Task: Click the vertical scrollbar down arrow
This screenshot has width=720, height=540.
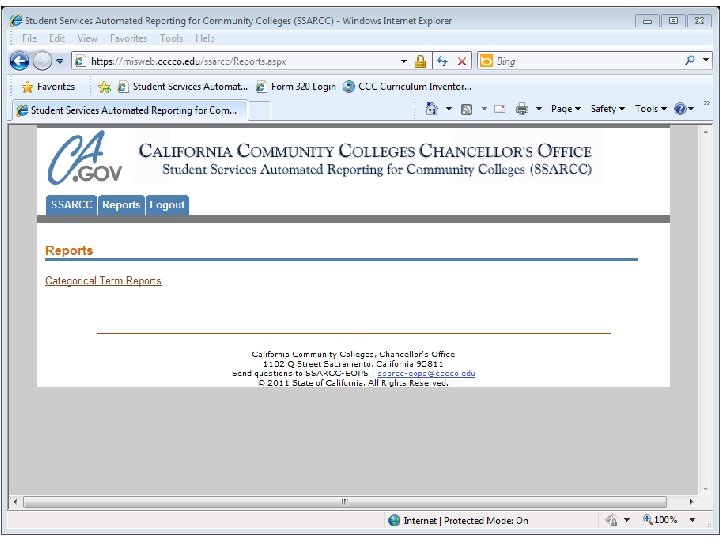Action: coord(706,489)
